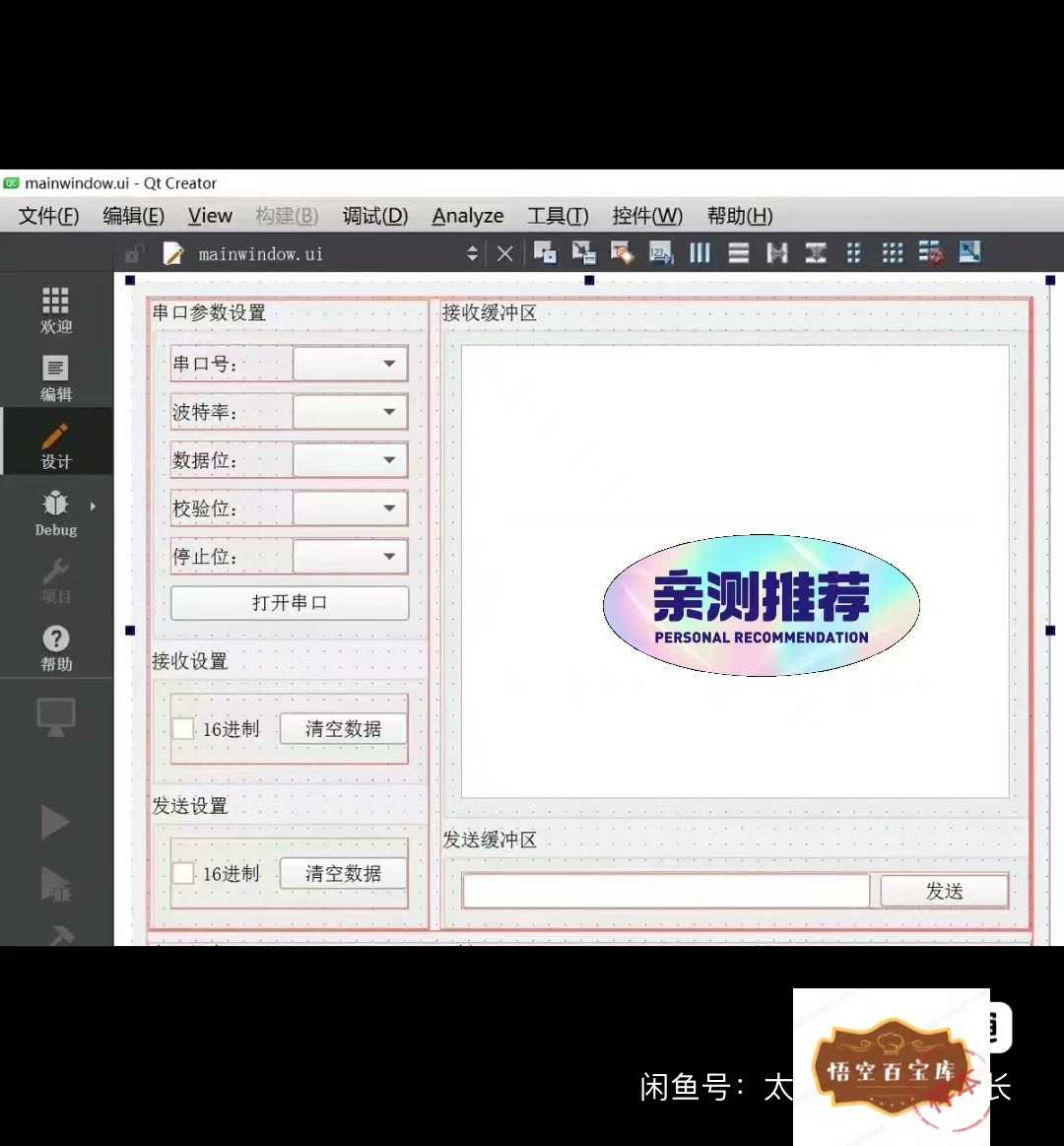Screen dimensions: 1064x1146
Task: Toggle 16进制 checkbox under 发送设置
Action: [182, 873]
